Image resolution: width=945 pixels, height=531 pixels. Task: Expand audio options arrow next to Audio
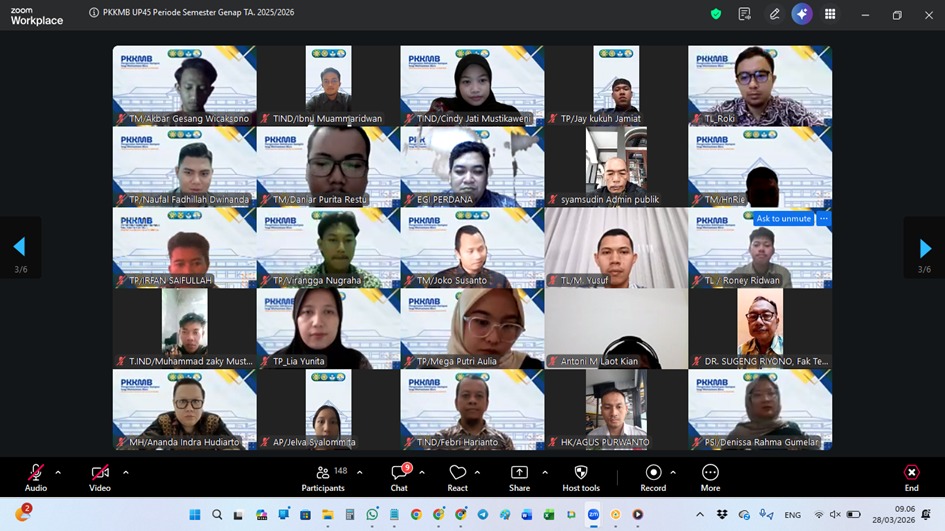click(58, 472)
